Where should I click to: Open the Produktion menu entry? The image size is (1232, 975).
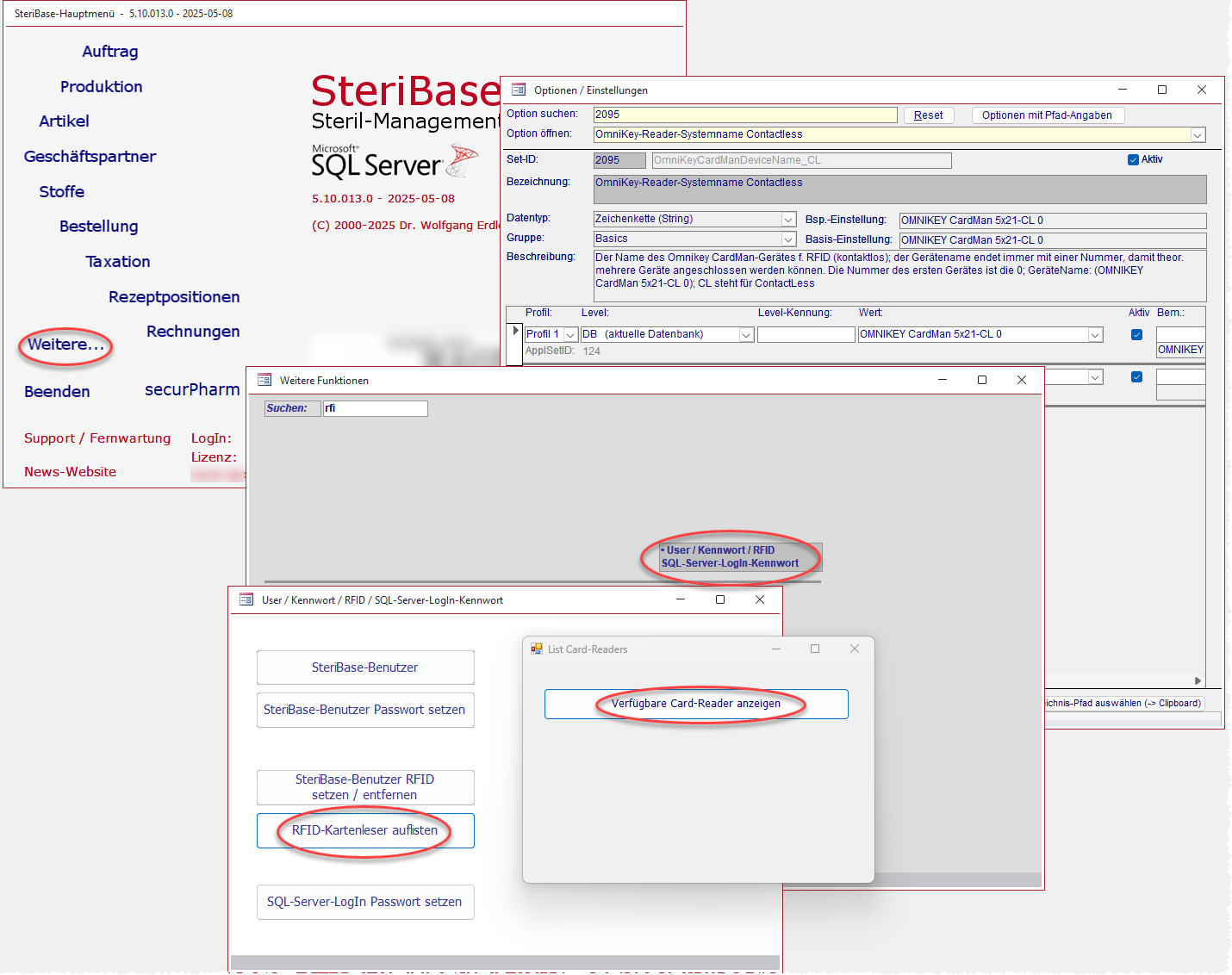tap(101, 87)
